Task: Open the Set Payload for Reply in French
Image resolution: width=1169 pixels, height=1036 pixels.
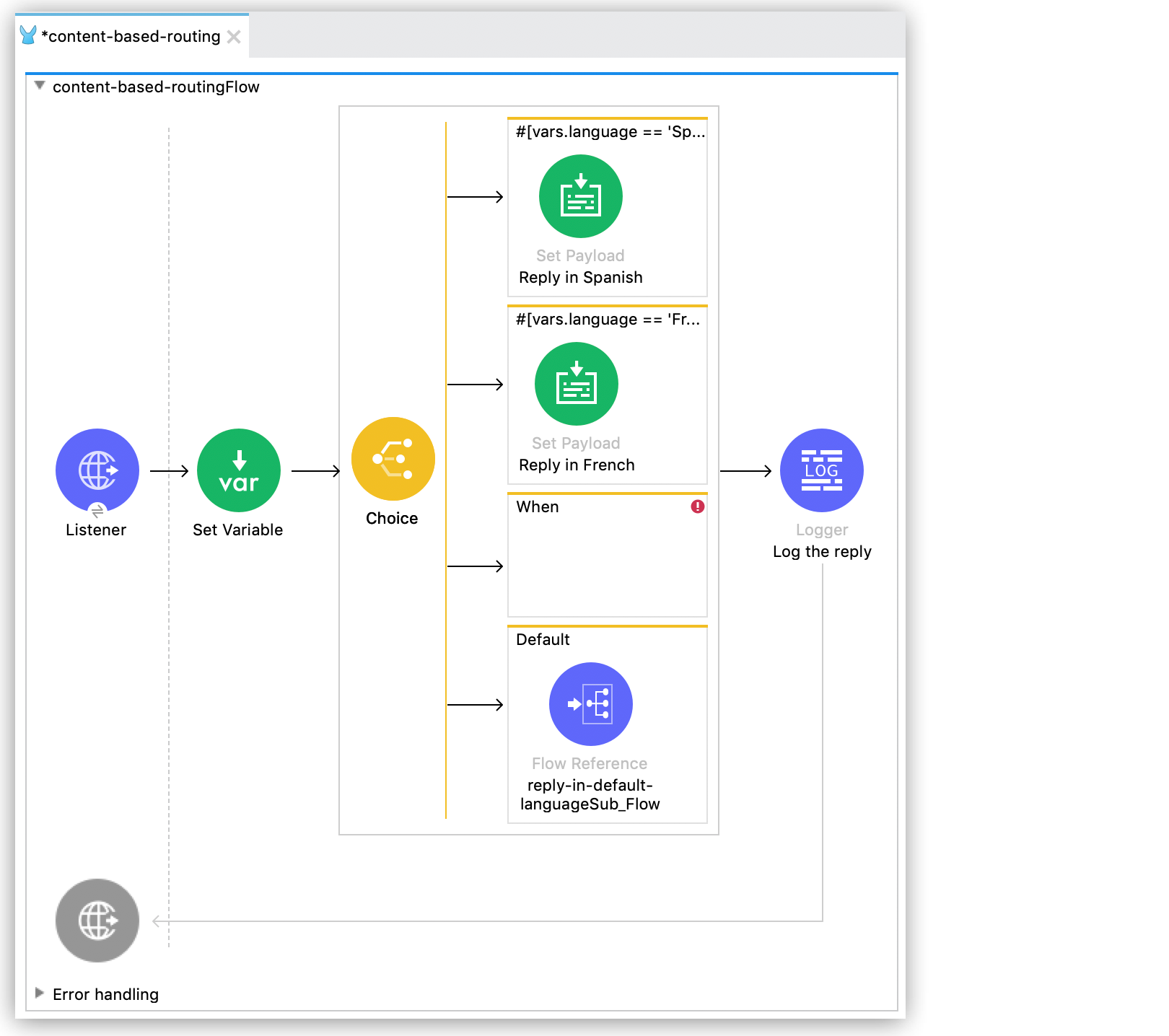Action: [x=575, y=384]
